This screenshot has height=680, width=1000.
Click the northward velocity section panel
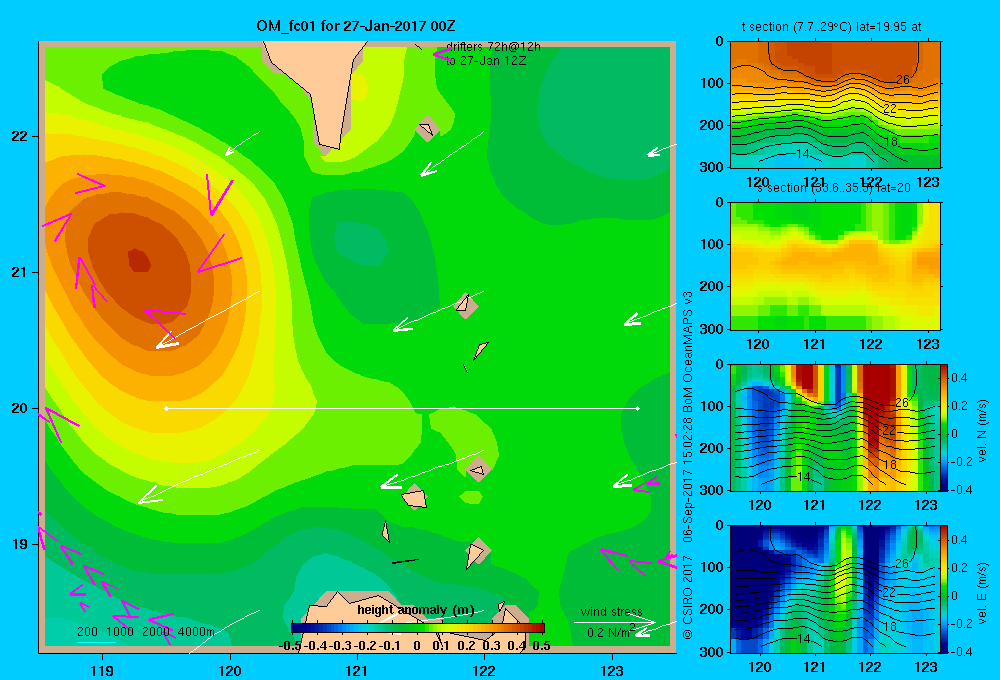click(835, 427)
